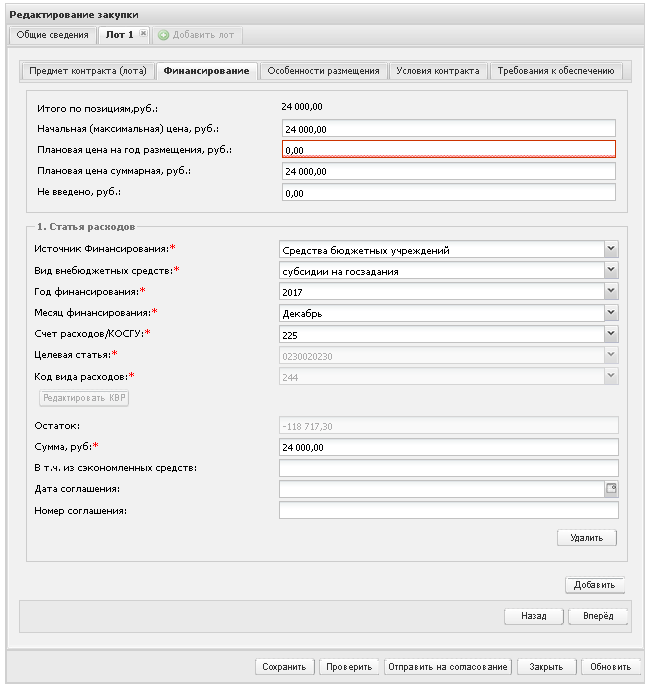
Task: Open the Год финансирования dropdown arrow
Action: 611,291
